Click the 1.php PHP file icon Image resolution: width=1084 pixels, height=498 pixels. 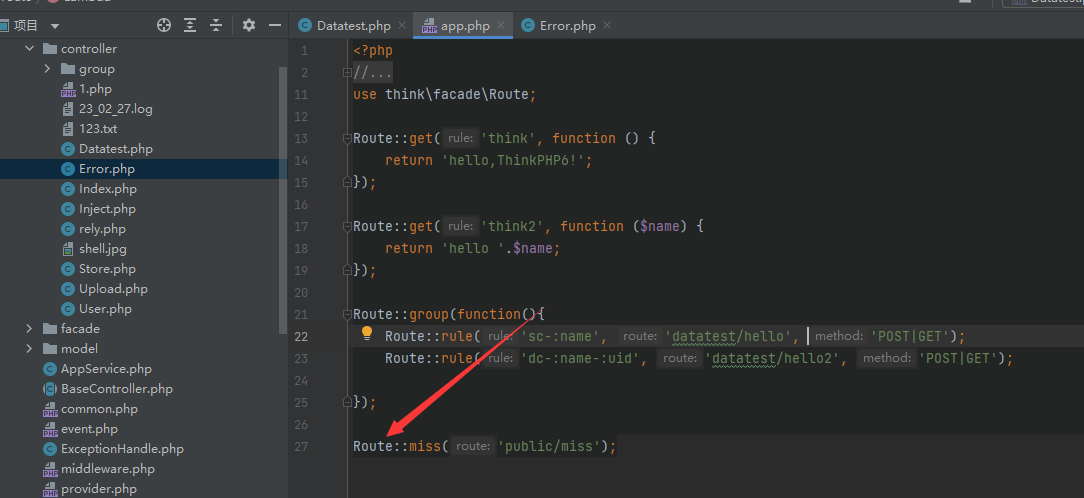coord(68,89)
